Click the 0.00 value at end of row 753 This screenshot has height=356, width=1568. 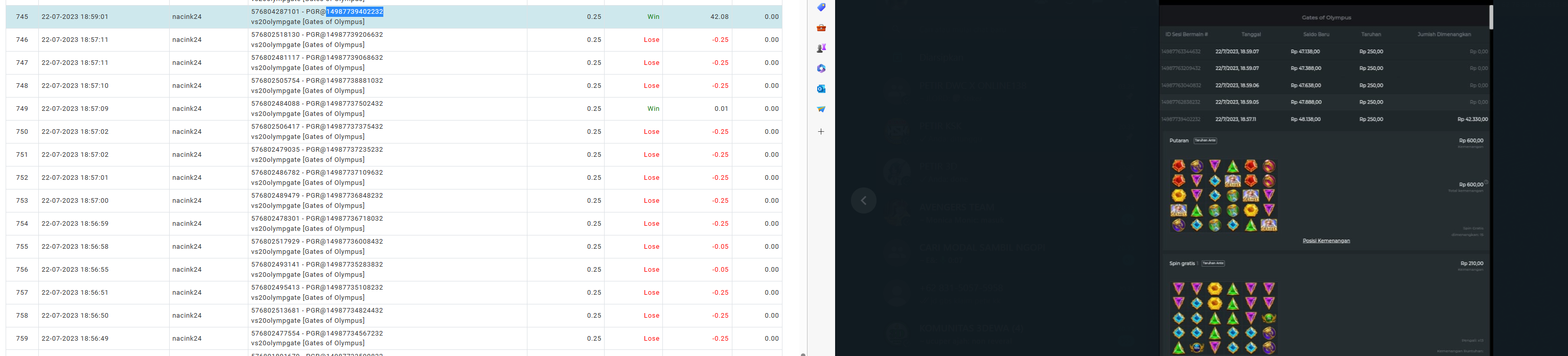tap(772, 200)
